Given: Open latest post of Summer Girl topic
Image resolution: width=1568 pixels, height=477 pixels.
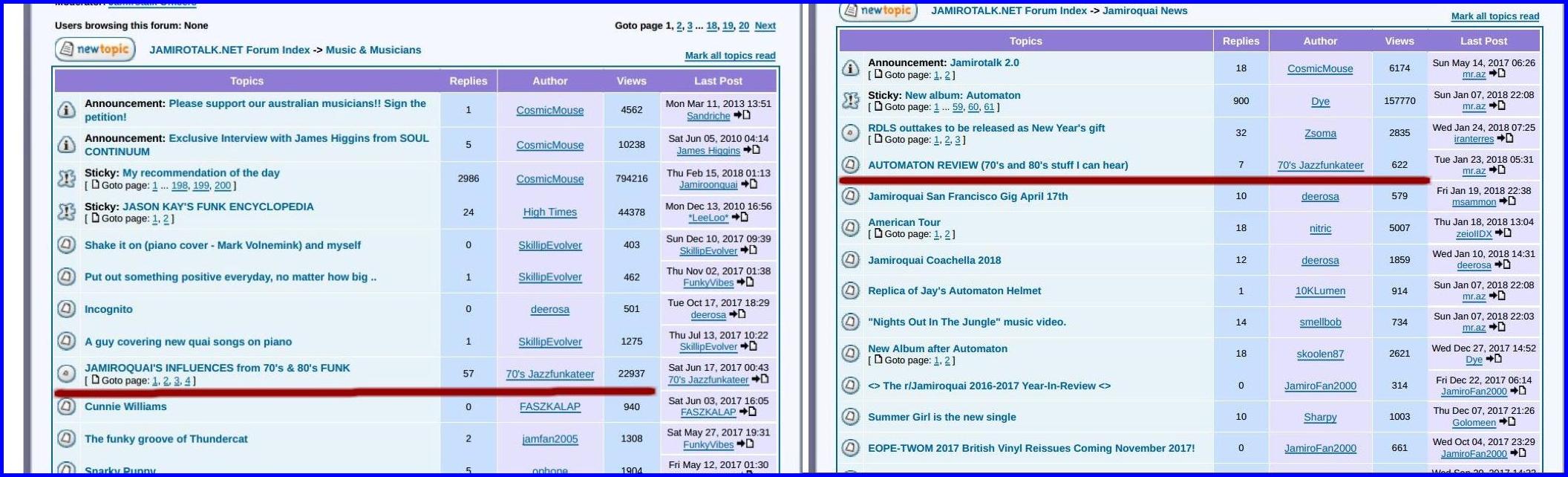Looking at the screenshot, I should point(1508,422).
